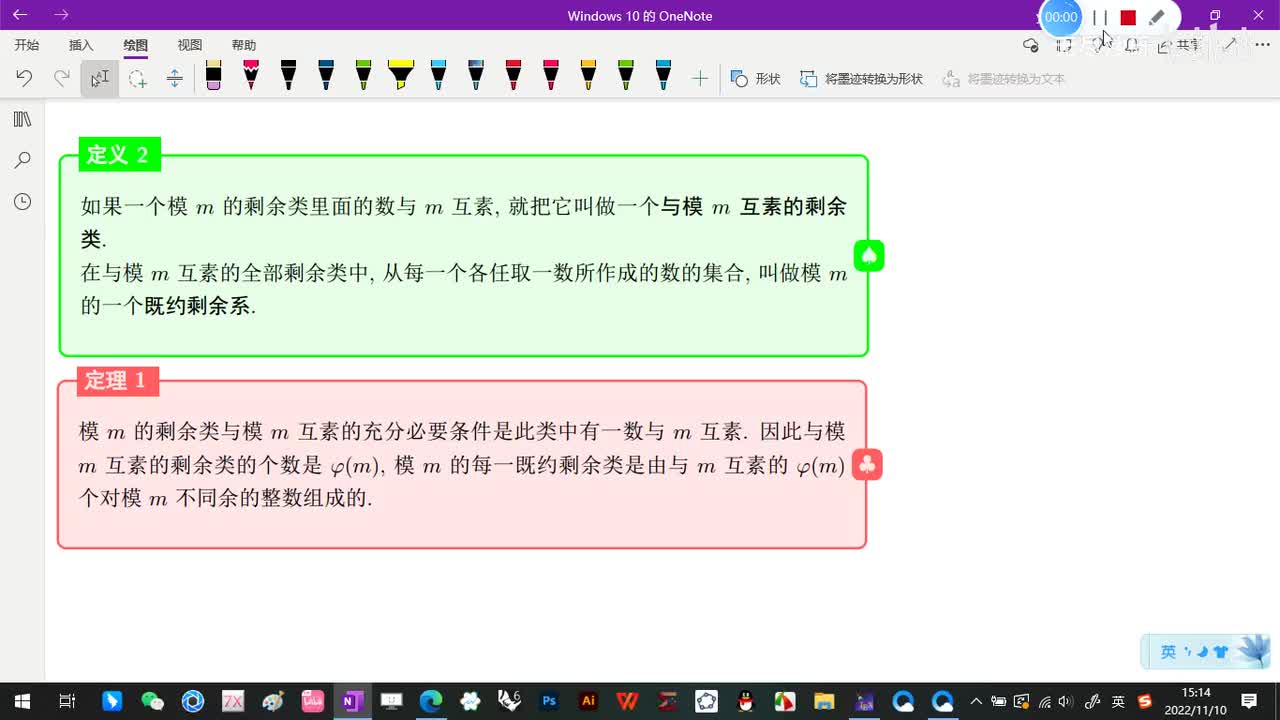Select the galaxy-patterned pen
Viewport: 1280px width, 720px height.
coord(476,75)
